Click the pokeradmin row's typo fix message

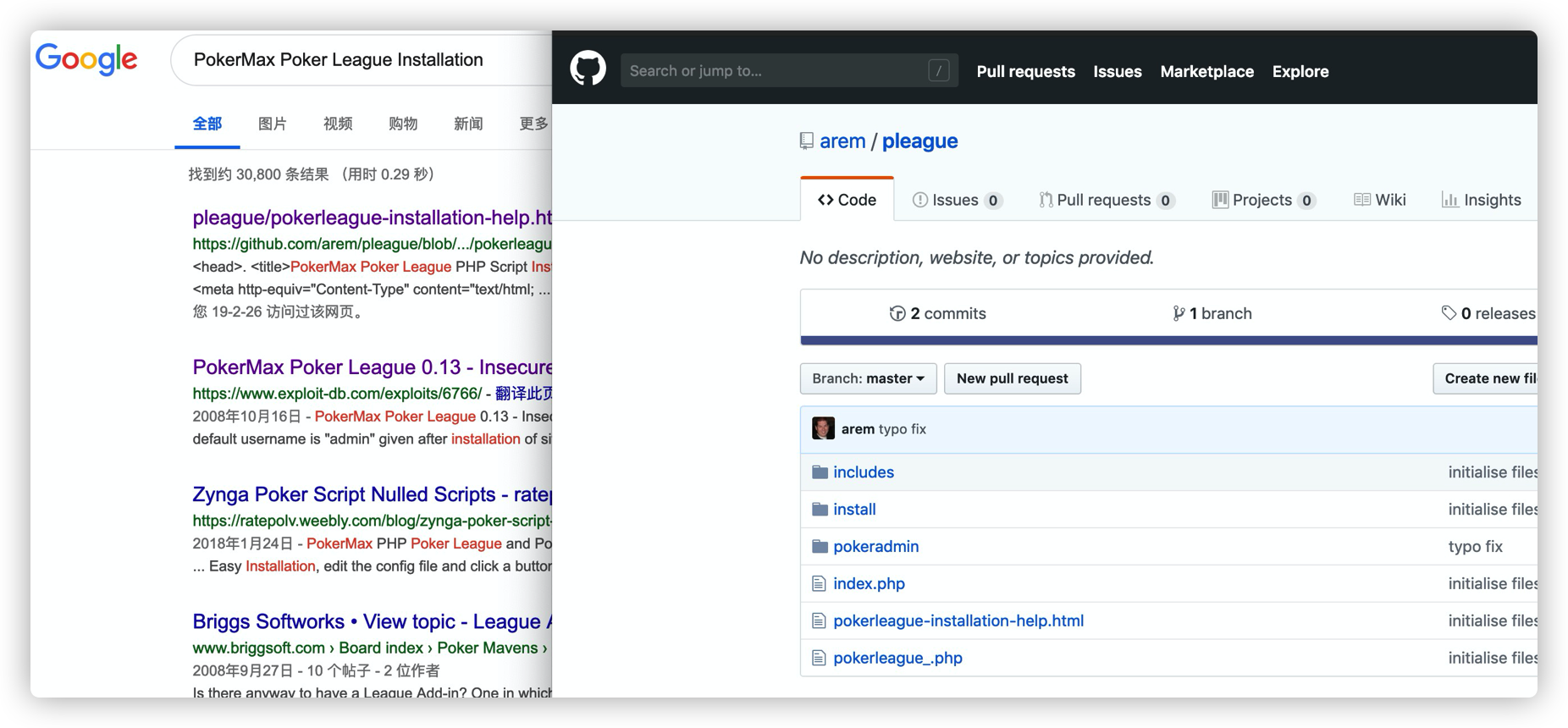(x=1475, y=547)
